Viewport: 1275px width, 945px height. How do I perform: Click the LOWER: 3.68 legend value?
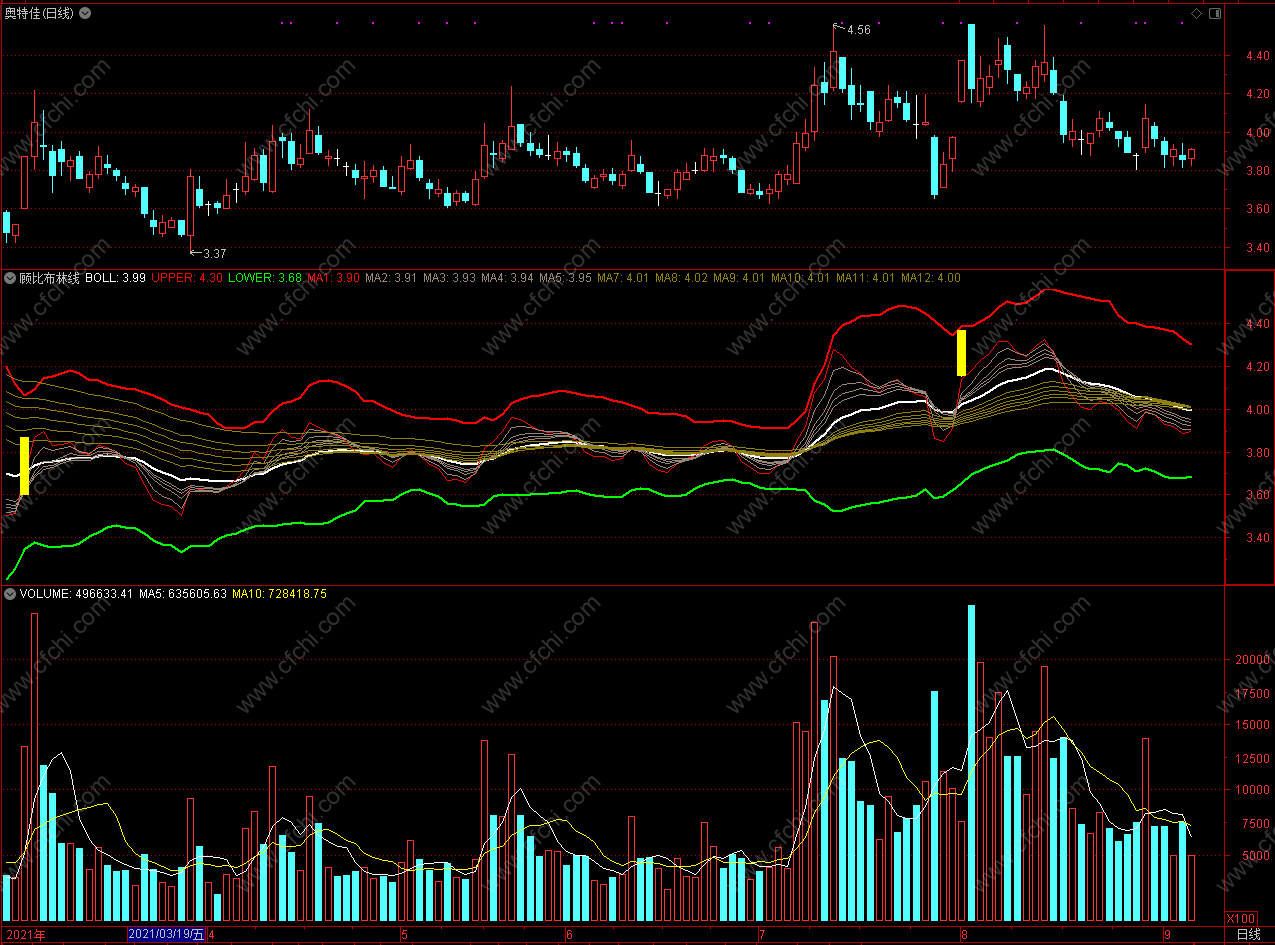pyautogui.click(x=265, y=278)
